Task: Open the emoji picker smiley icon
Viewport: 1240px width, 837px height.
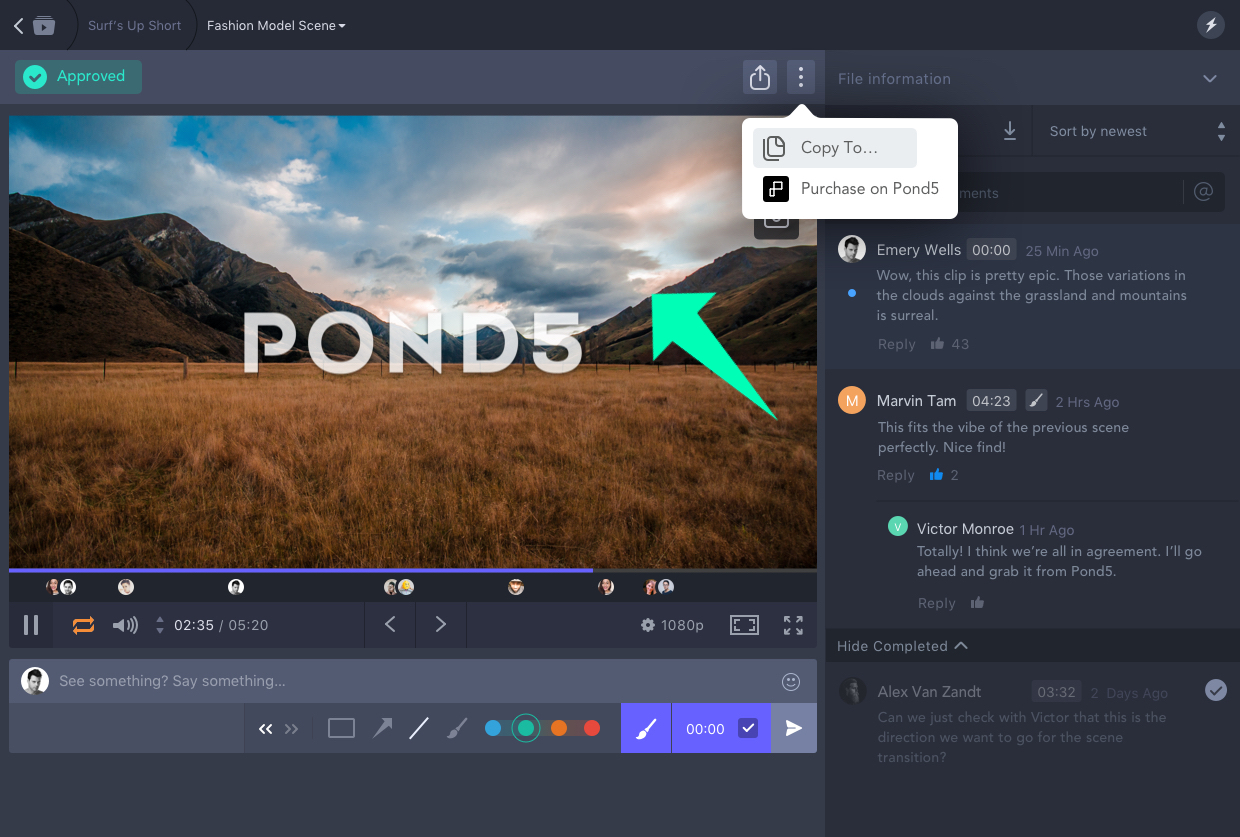Action: pyautogui.click(x=791, y=681)
